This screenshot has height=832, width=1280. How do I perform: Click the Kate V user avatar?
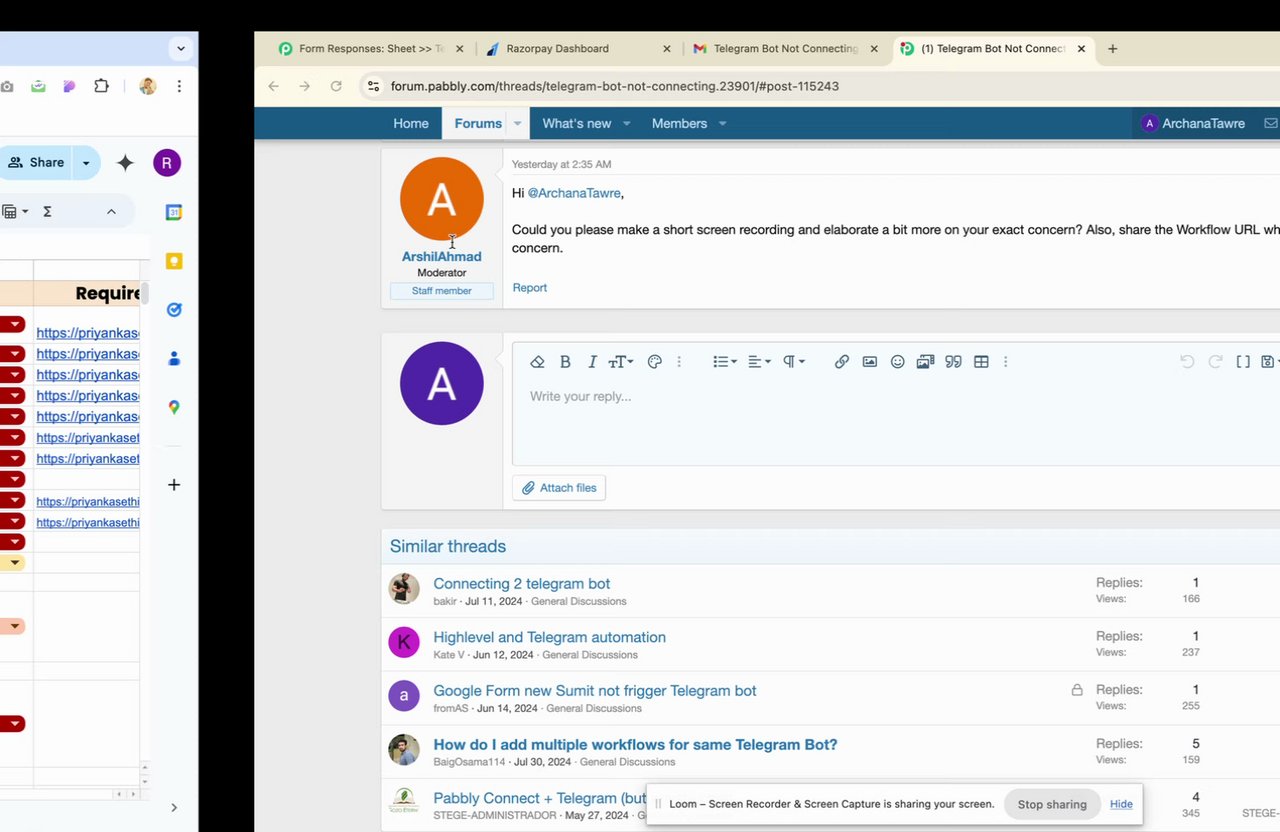tap(404, 642)
